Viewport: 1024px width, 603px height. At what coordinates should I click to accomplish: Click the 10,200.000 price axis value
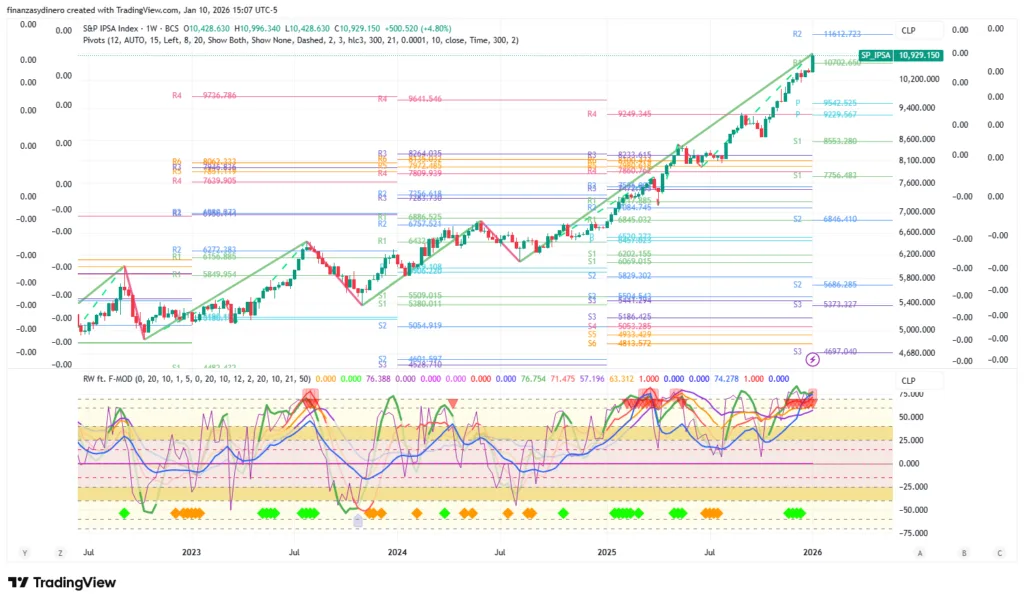[x=919, y=79]
